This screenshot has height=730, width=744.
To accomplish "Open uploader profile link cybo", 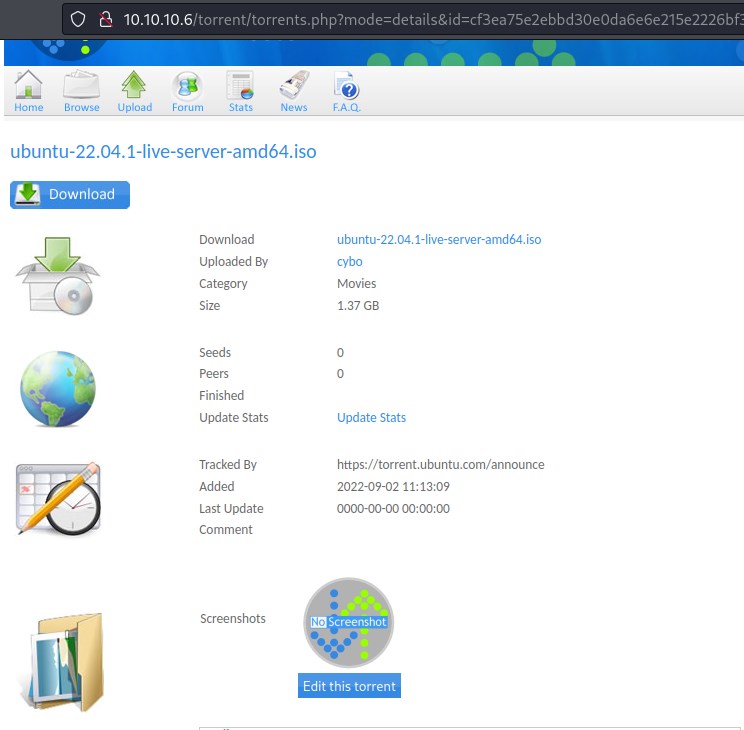I will point(349,261).
